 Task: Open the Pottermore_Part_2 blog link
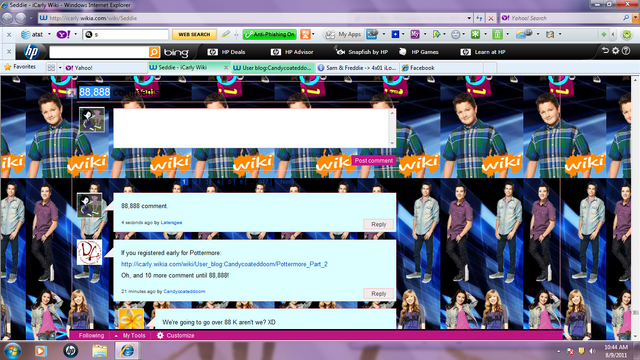point(224,264)
